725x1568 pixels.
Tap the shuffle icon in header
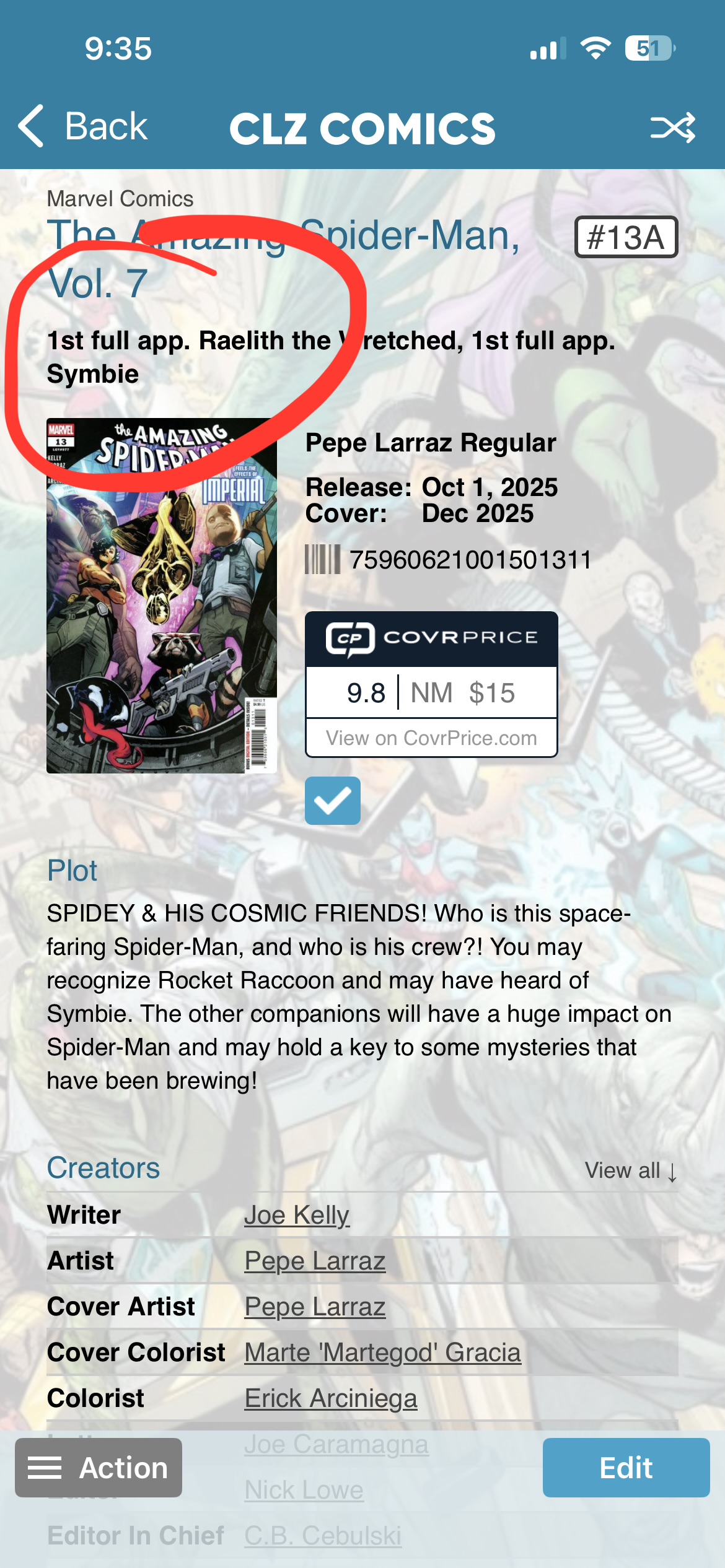tap(673, 128)
